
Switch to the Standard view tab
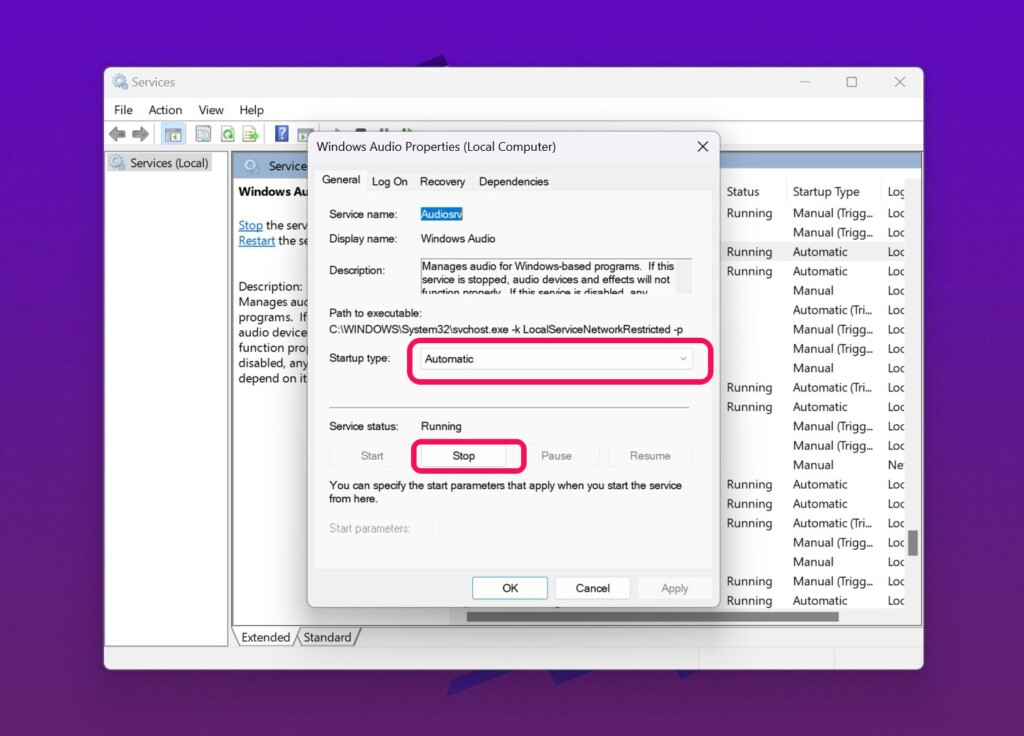[x=327, y=637]
